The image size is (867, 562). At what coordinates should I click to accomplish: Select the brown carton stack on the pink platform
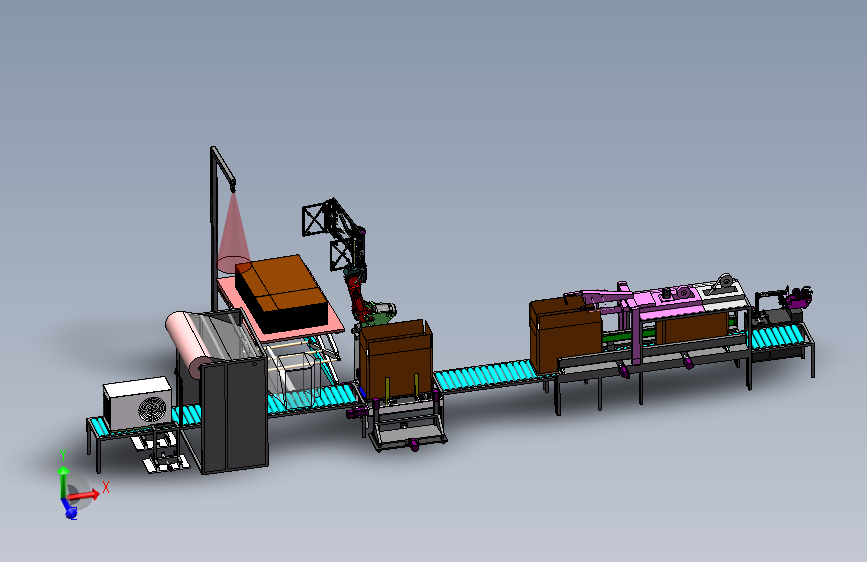click(x=282, y=294)
